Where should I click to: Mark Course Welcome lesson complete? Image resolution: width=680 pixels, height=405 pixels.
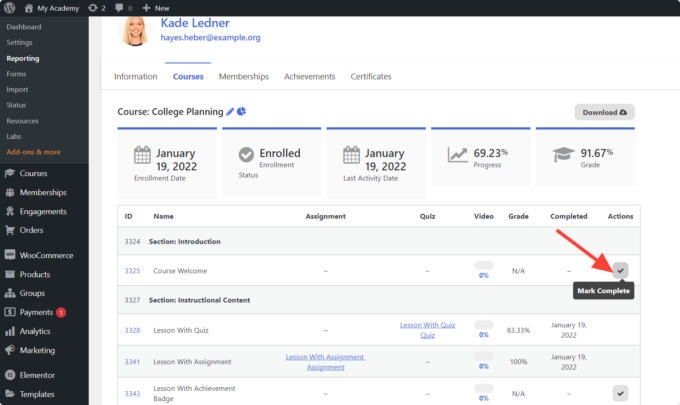(620, 270)
